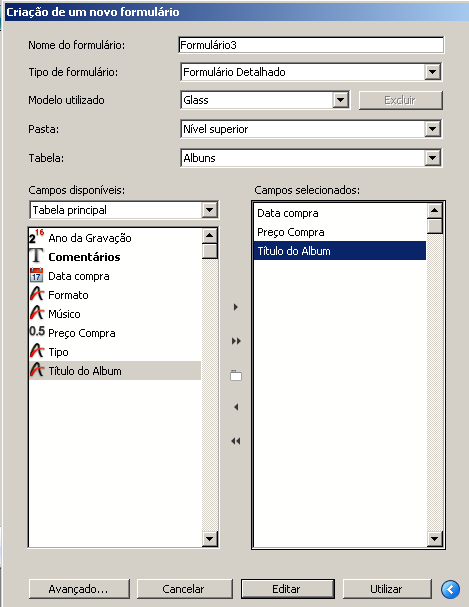Click the remove all fields double-left arrow
The height and width of the screenshot is (607, 469).
[236, 441]
